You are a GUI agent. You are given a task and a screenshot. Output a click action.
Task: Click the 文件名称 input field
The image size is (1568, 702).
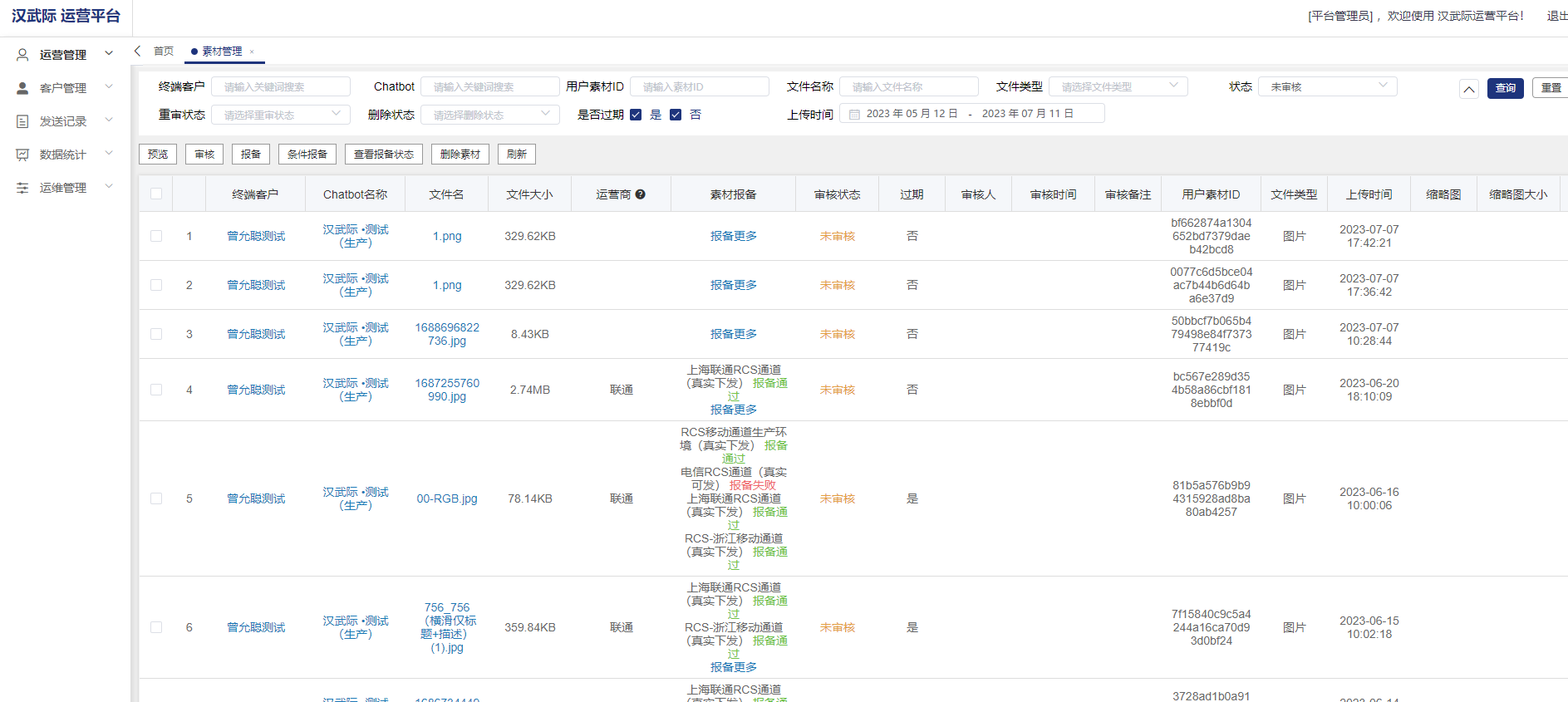(x=909, y=86)
